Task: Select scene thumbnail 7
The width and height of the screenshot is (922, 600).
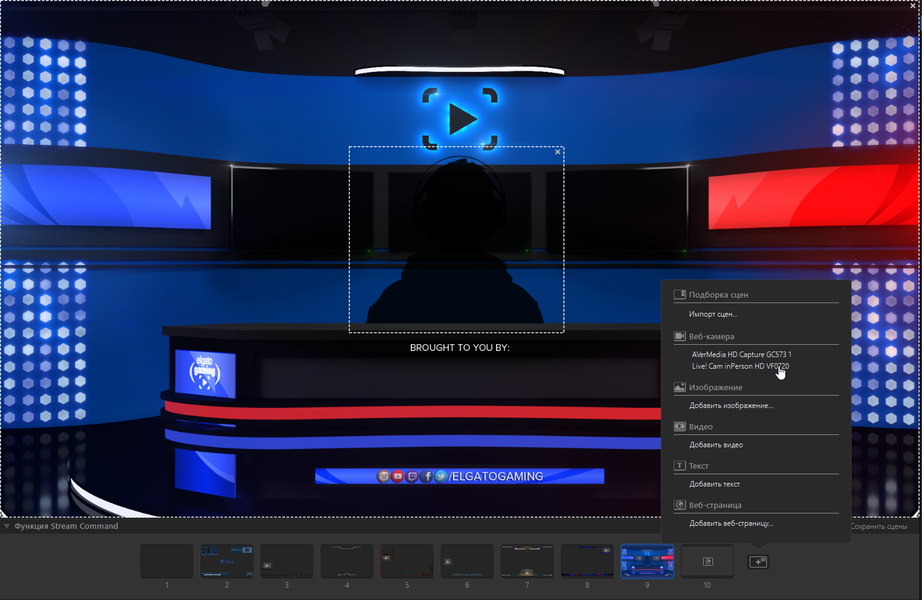Action: point(527,561)
